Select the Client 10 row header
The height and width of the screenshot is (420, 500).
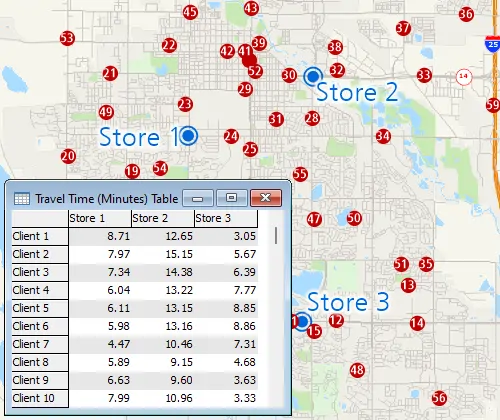click(x=40, y=399)
